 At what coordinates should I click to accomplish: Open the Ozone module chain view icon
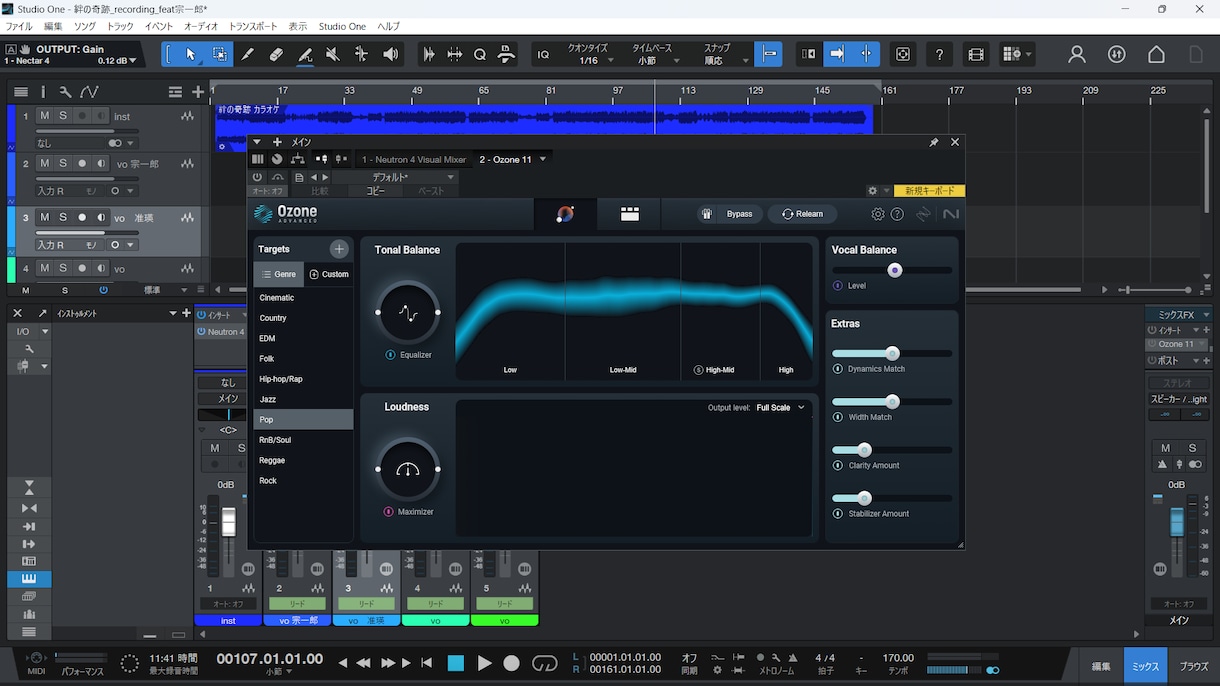coord(630,214)
